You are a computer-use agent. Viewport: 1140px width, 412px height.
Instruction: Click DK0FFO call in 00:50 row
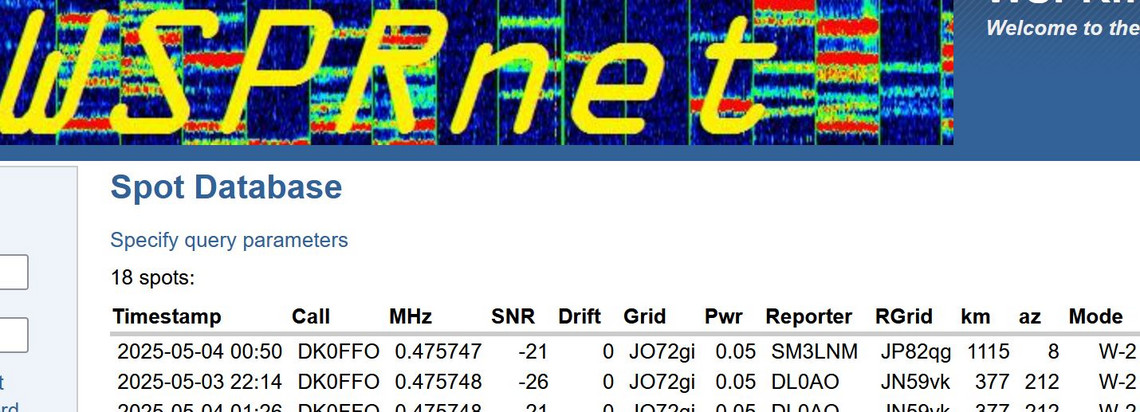(x=338, y=352)
